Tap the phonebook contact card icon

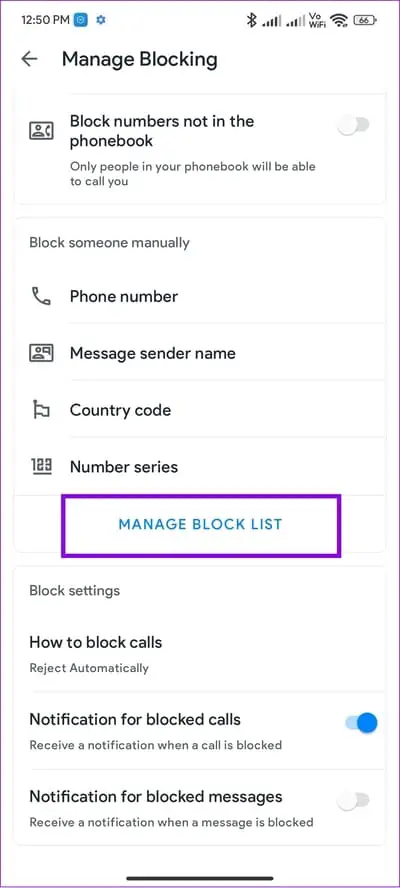[41, 131]
